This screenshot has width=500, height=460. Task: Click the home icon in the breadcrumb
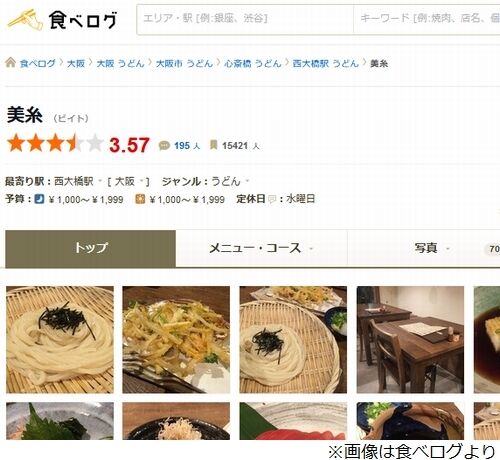point(11,62)
